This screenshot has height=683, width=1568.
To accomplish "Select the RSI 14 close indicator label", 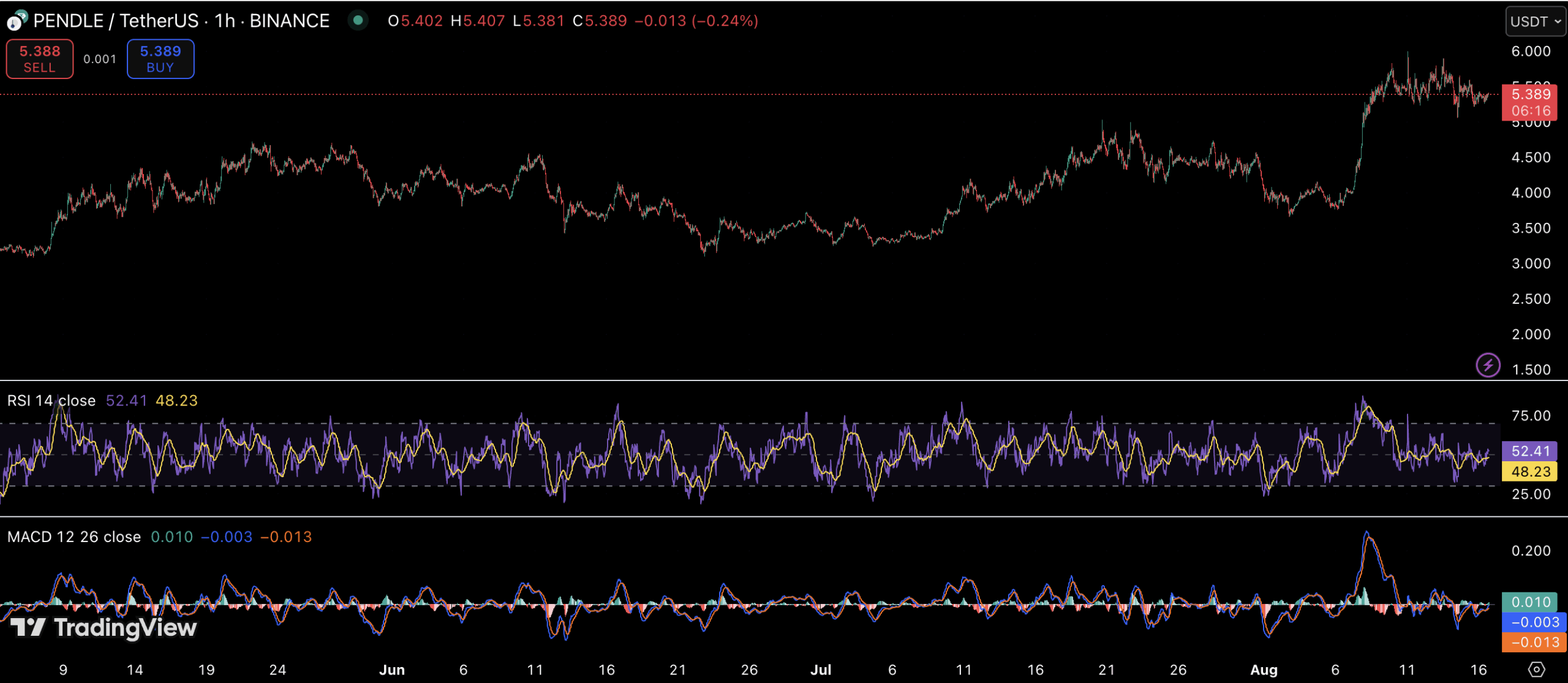I will tap(51, 401).
